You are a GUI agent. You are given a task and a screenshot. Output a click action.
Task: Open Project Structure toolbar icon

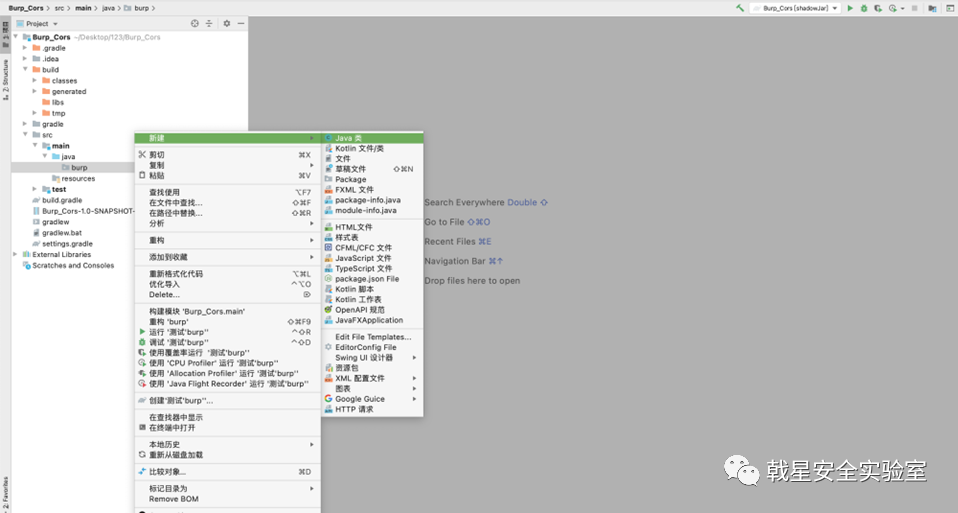(x=932, y=8)
